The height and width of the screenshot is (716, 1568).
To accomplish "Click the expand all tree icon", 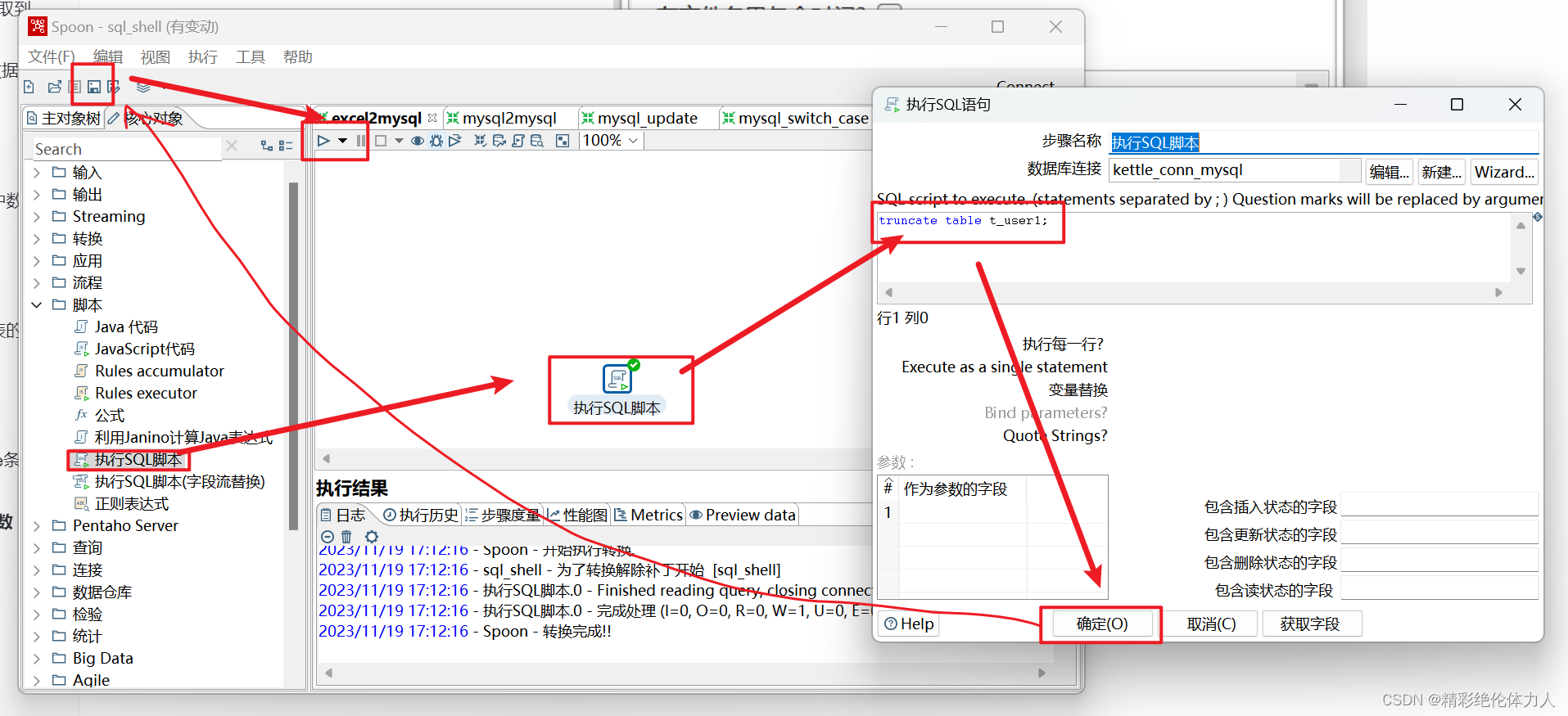I will point(267,146).
